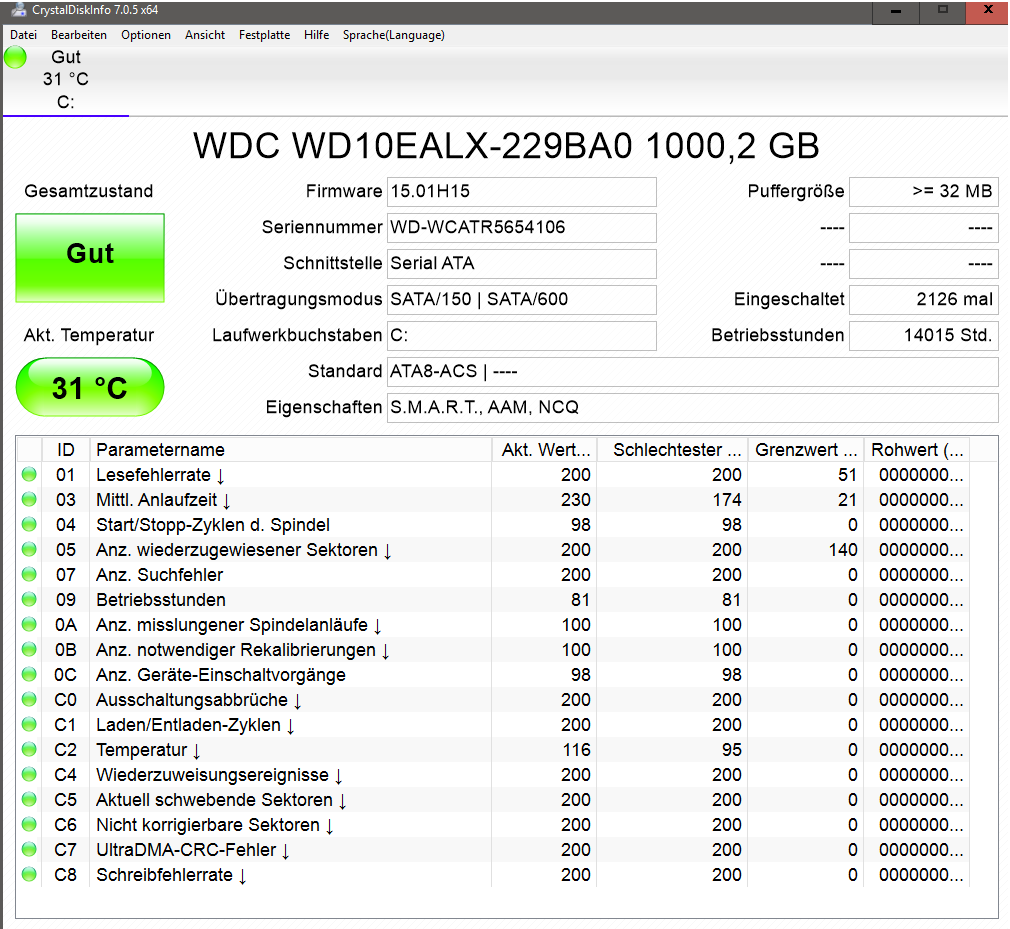The width and height of the screenshot is (1010, 929).
Task: Open the Bearbeiten menu
Action: [x=79, y=35]
